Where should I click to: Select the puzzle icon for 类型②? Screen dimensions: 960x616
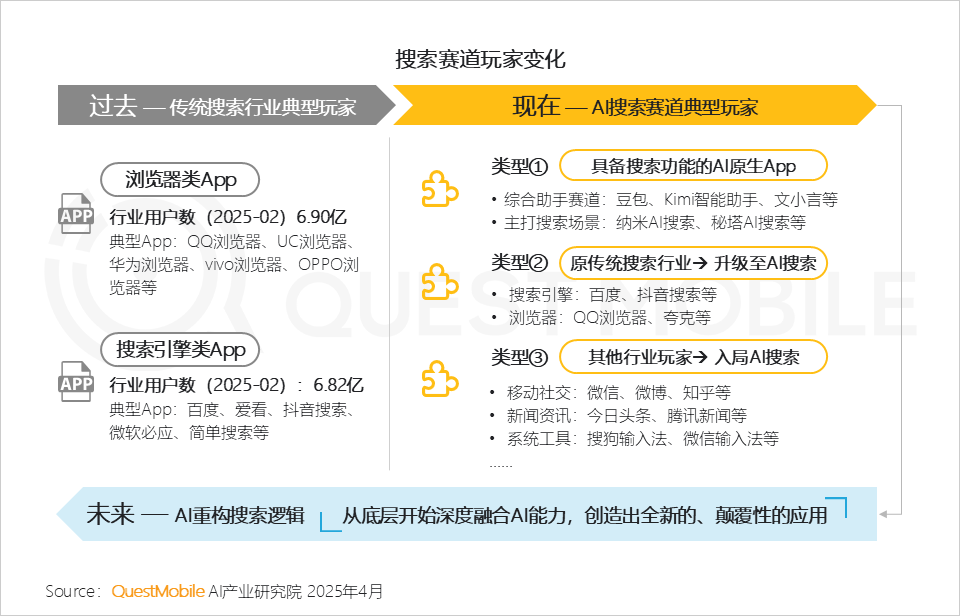[439, 282]
